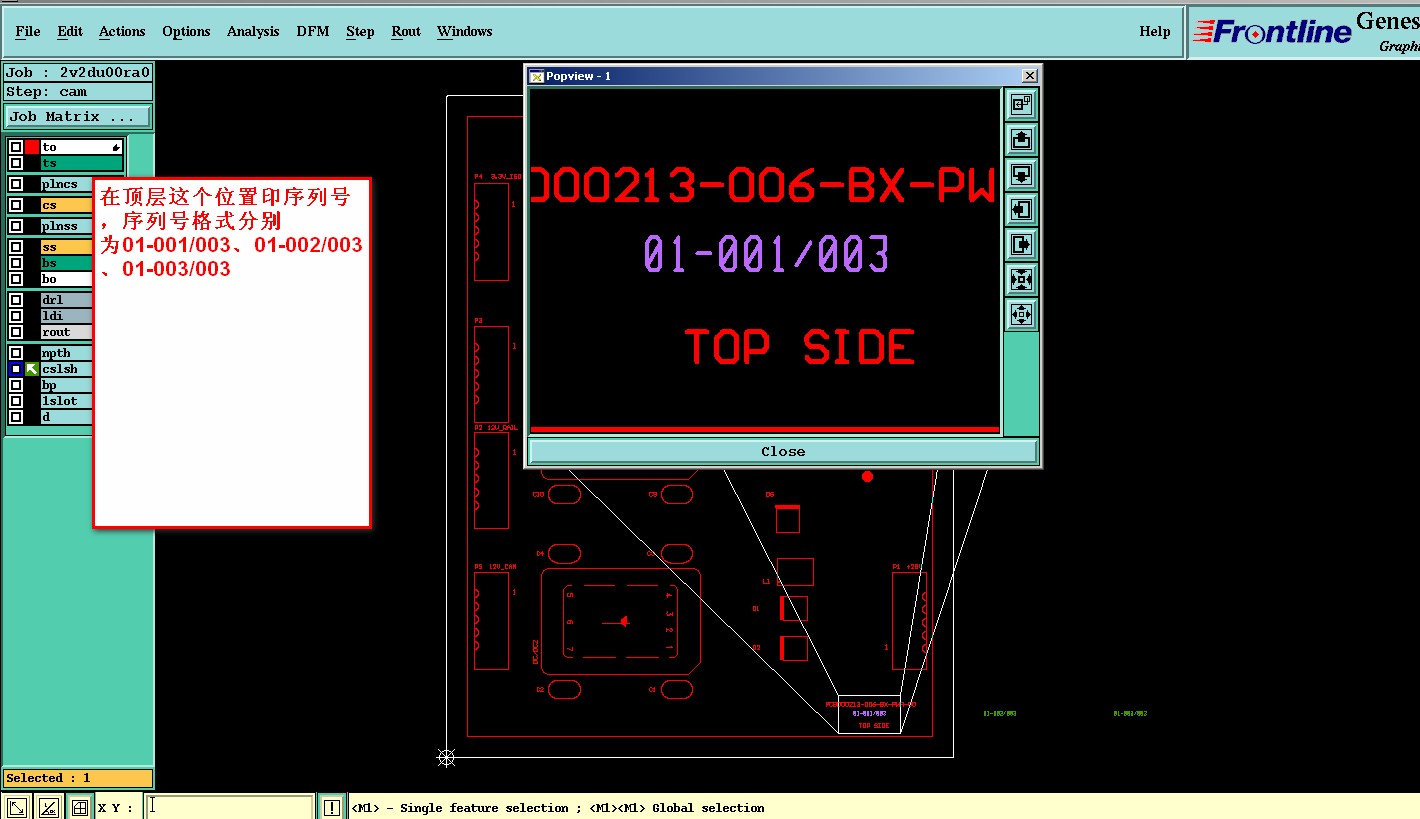Open the File menu

(28, 31)
